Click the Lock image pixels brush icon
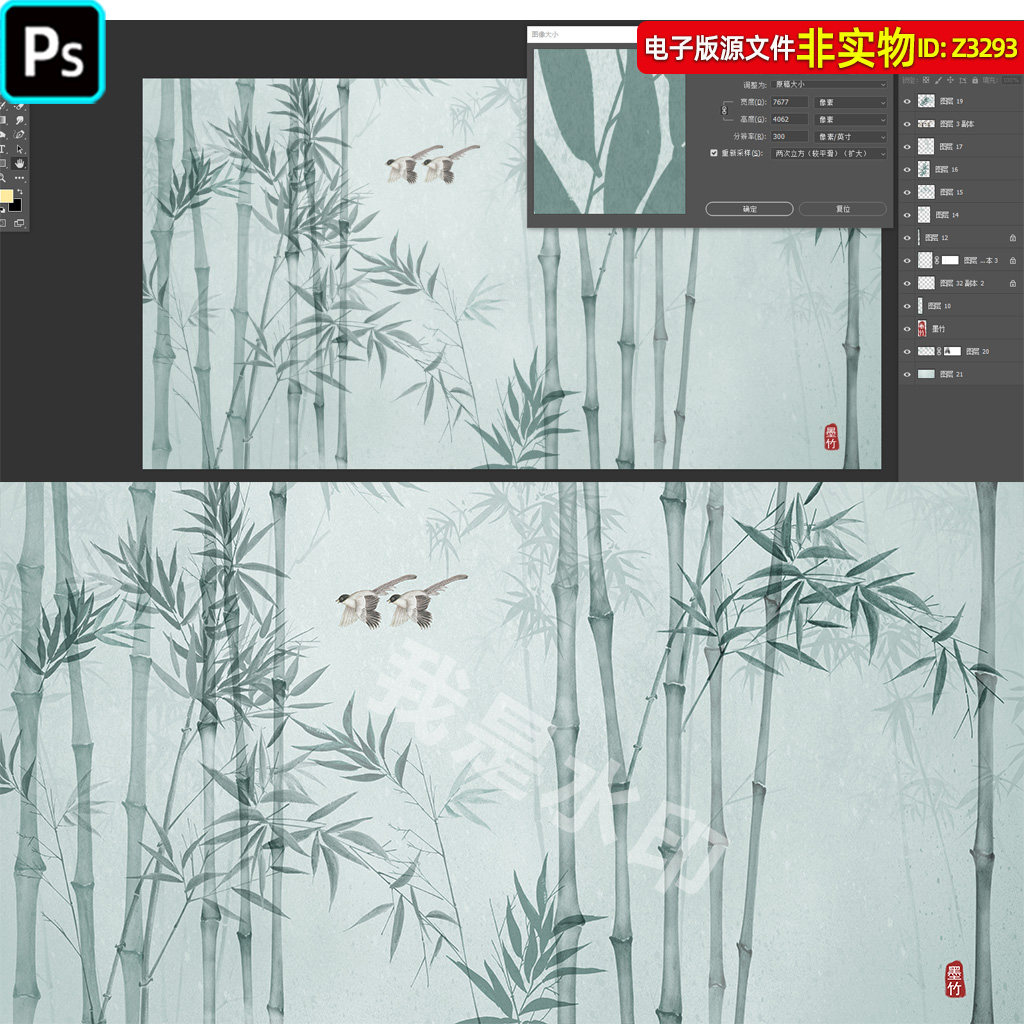The image size is (1024, 1024). (938, 80)
